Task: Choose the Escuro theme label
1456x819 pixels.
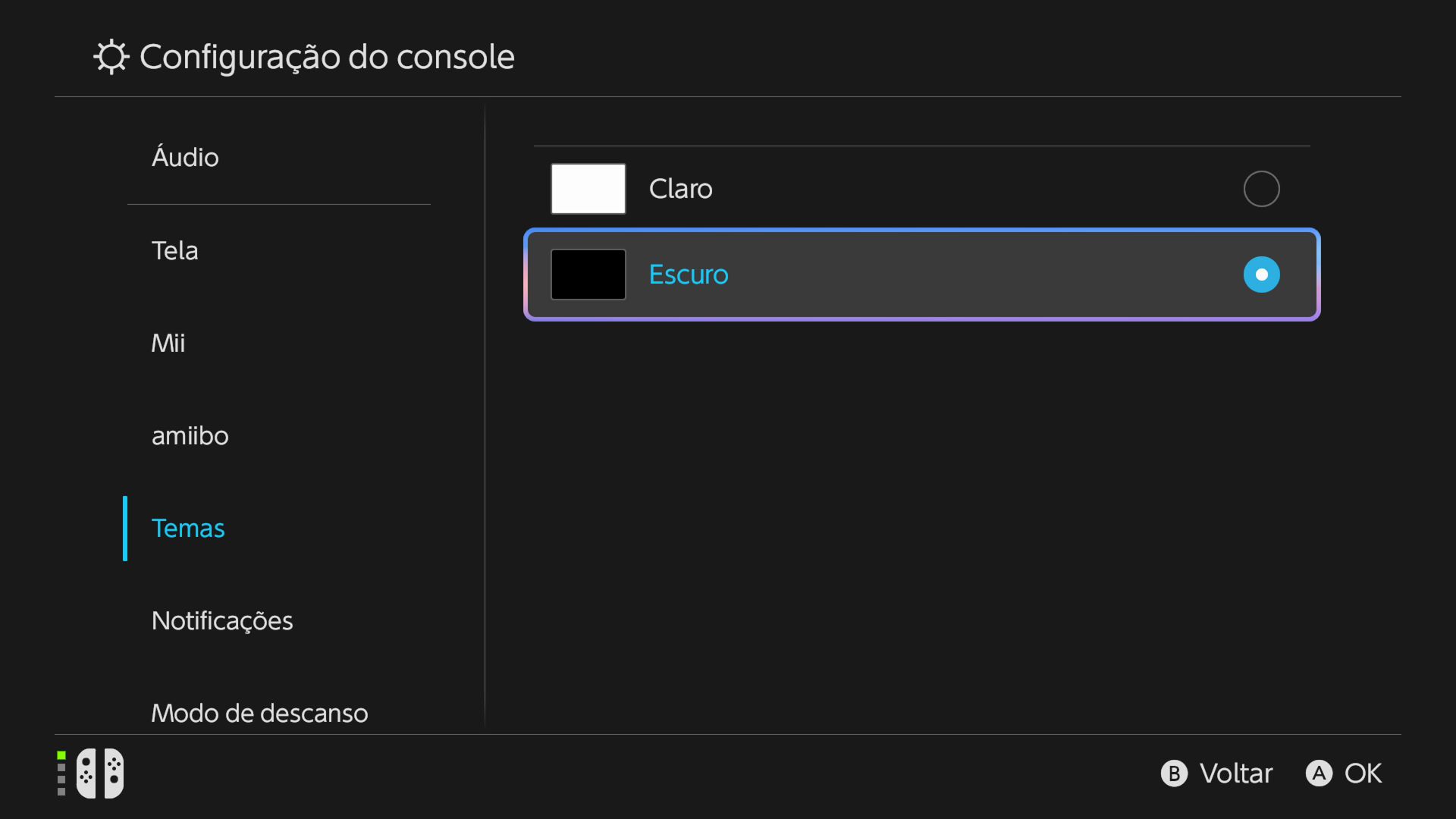Action: (688, 275)
